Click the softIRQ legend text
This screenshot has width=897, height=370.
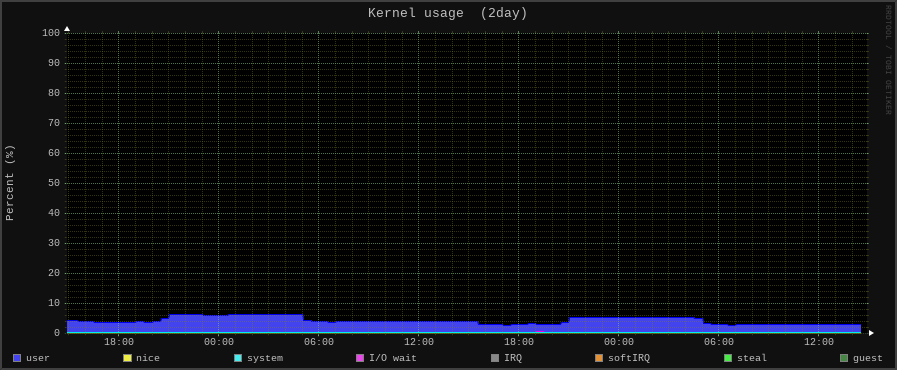click(x=629, y=358)
